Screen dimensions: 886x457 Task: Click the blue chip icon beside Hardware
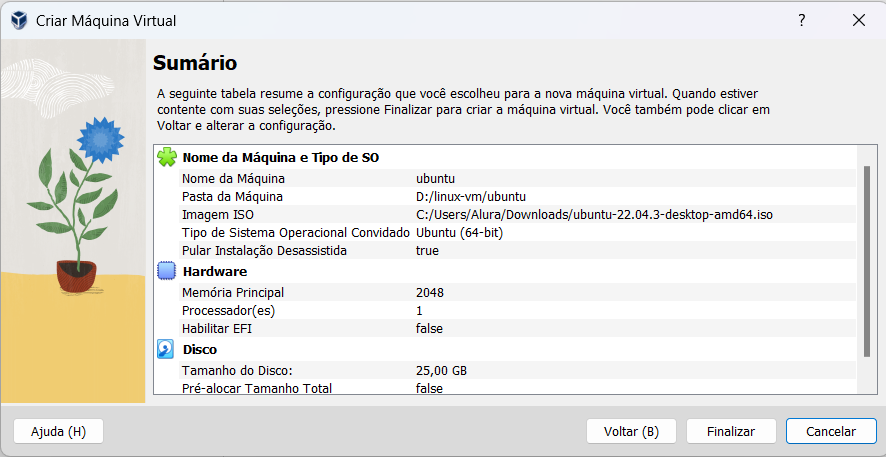click(167, 272)
